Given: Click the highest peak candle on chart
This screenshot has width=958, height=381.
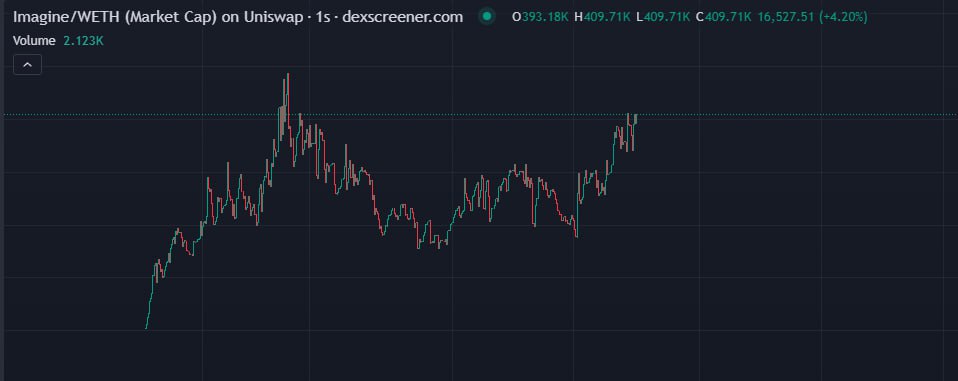Looking at the screenshot, I should click(287, 92).
